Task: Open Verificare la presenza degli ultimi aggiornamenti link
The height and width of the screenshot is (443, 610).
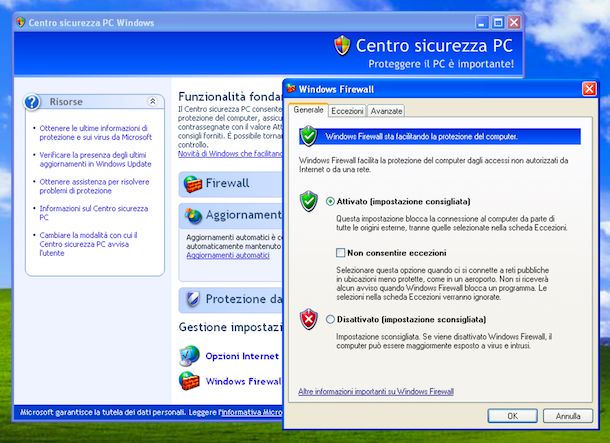Action: (95, 159)
